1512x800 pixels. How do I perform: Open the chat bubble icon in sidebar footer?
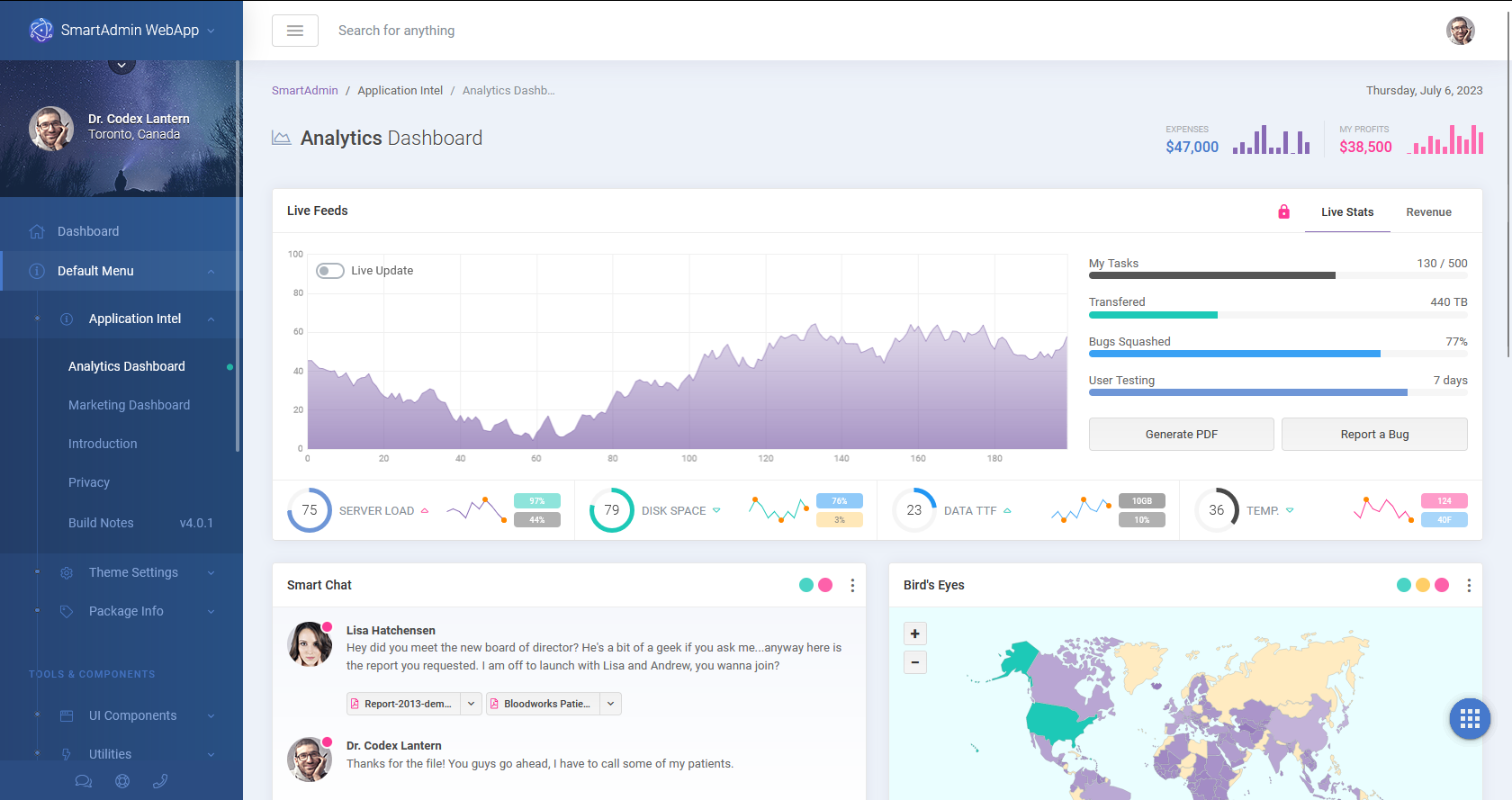pos(84,781)
